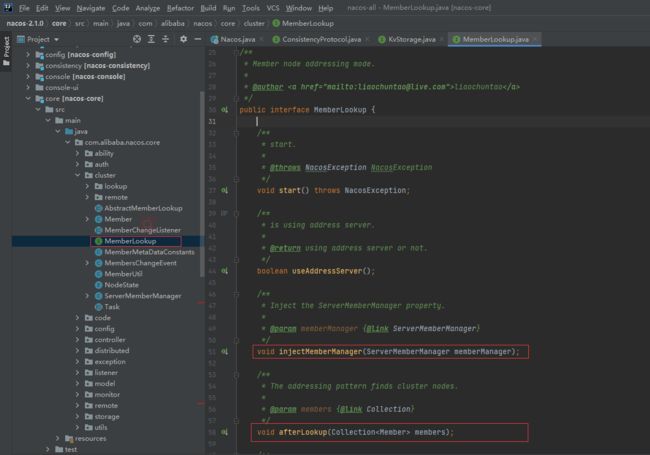Click the Project panel vertical scrollbar
Screen dimensions: 650x455
[x=202, y=184]
